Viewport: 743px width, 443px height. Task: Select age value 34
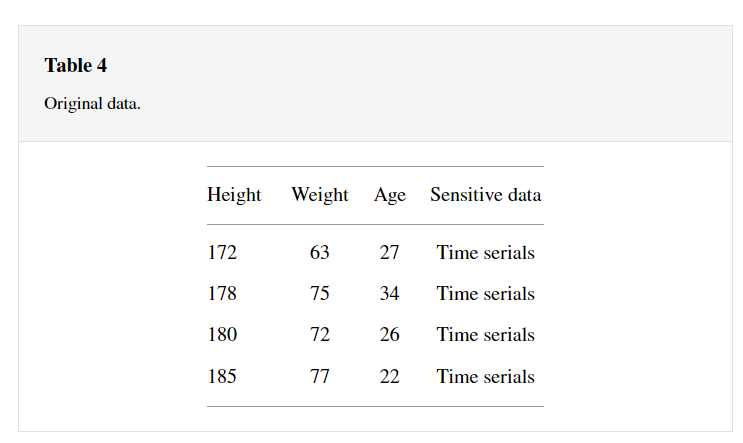point(390,294)
